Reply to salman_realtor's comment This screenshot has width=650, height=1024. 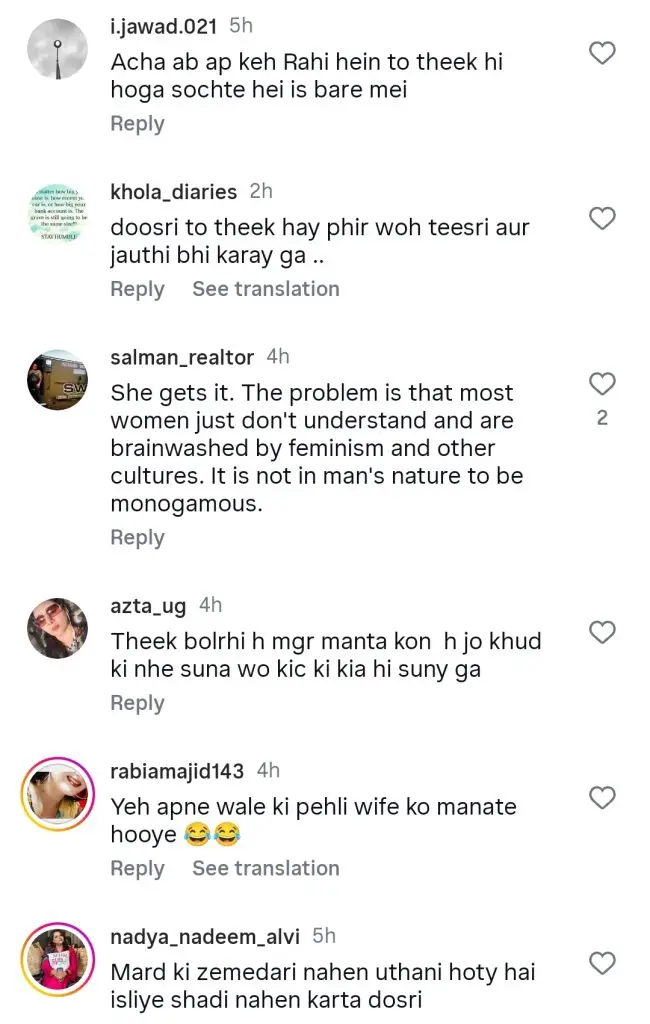point(137,538)
